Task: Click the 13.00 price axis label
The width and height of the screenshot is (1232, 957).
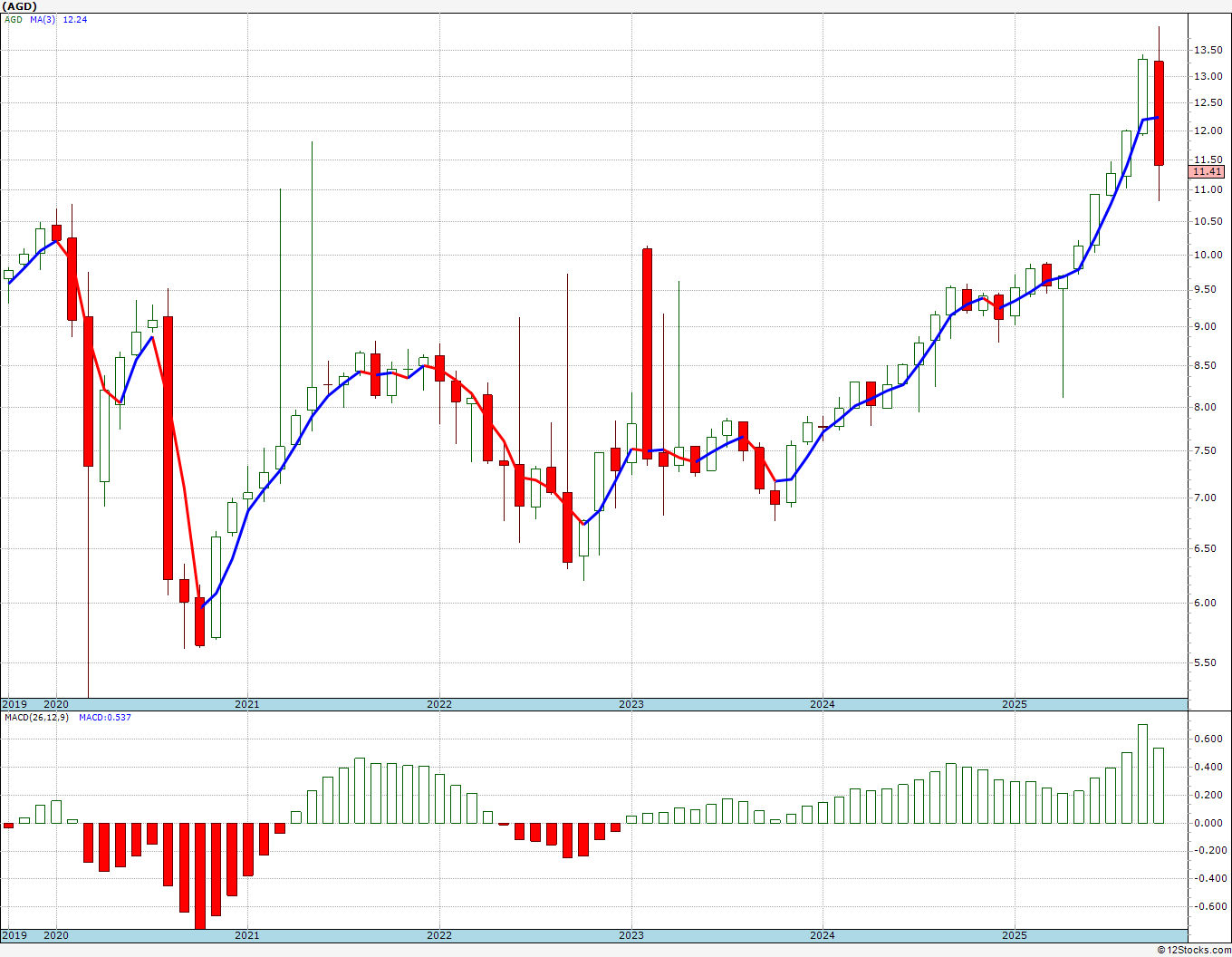Action: (1208, 76)
